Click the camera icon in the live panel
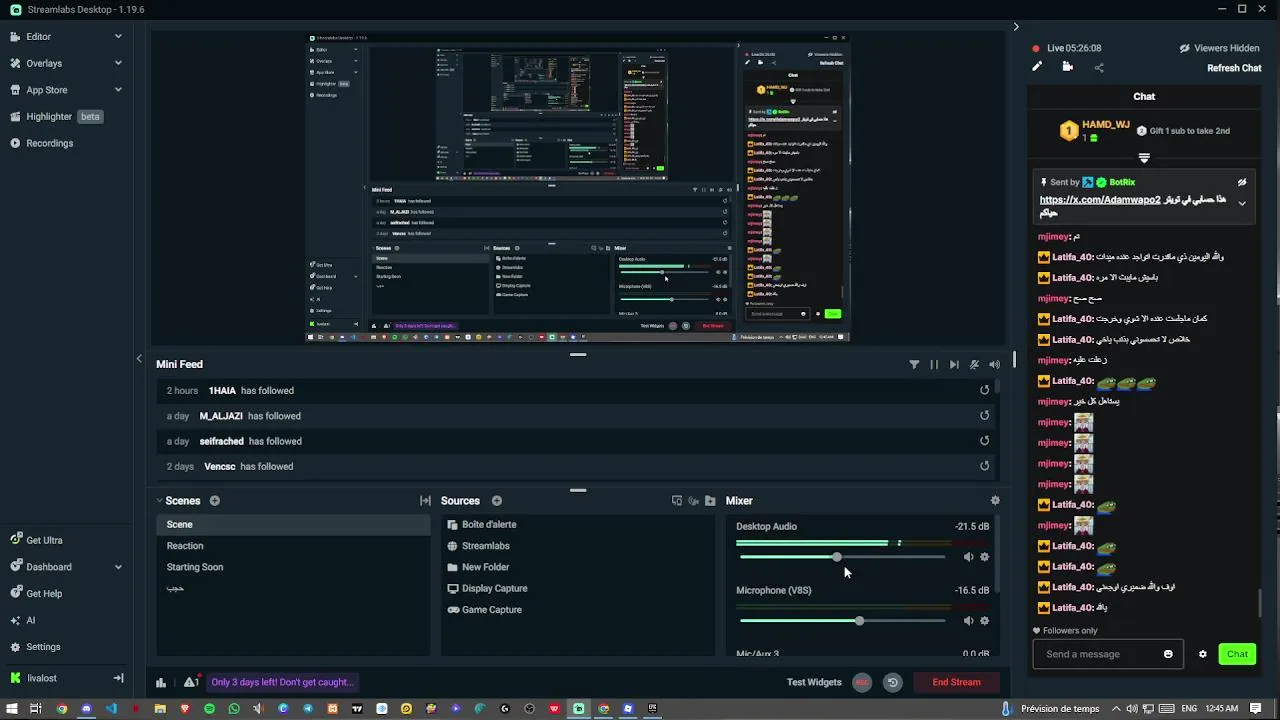 click(x=1068, y=67)
